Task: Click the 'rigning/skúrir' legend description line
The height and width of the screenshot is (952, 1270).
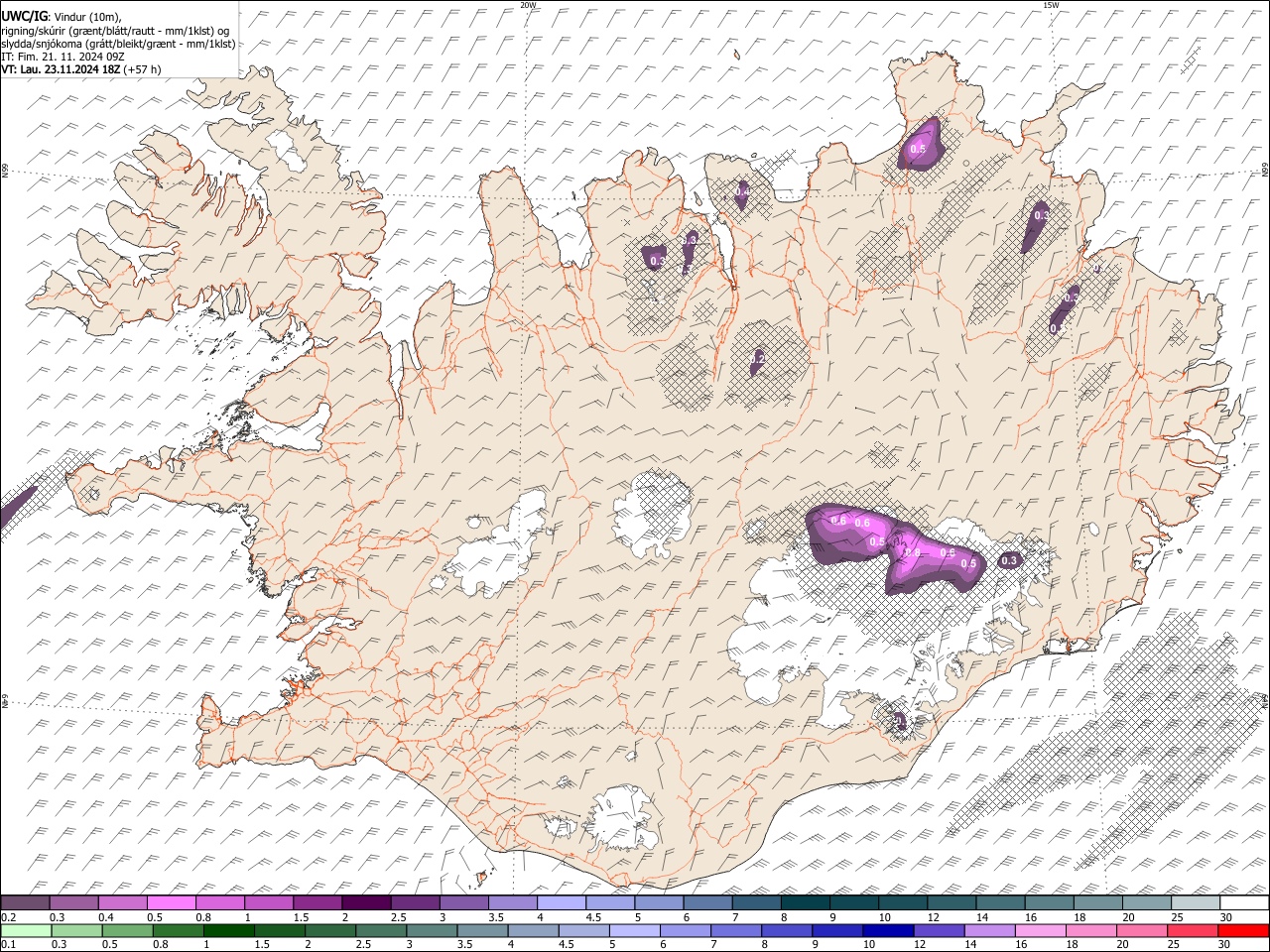Action: pyautogui.click(x=116, y=30)
